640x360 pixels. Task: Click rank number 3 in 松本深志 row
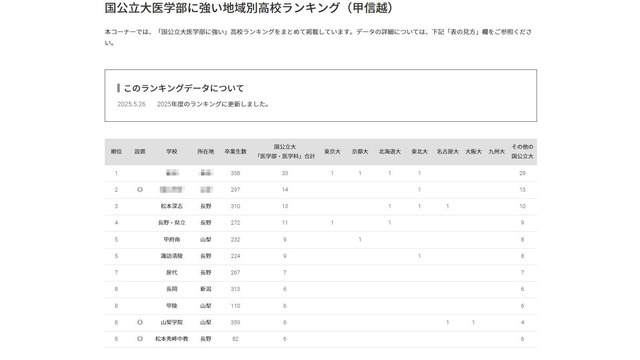116,207
